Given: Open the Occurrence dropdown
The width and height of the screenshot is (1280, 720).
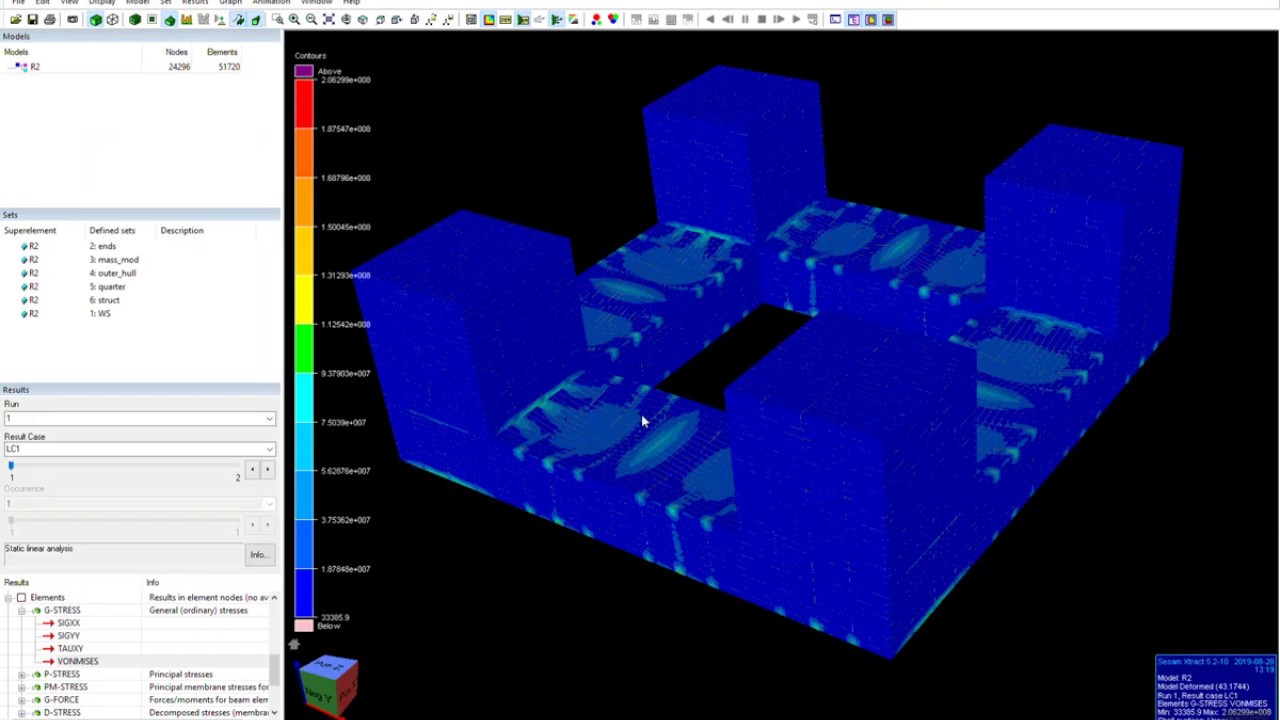Looking at the screenshot, I should [269, 503].
